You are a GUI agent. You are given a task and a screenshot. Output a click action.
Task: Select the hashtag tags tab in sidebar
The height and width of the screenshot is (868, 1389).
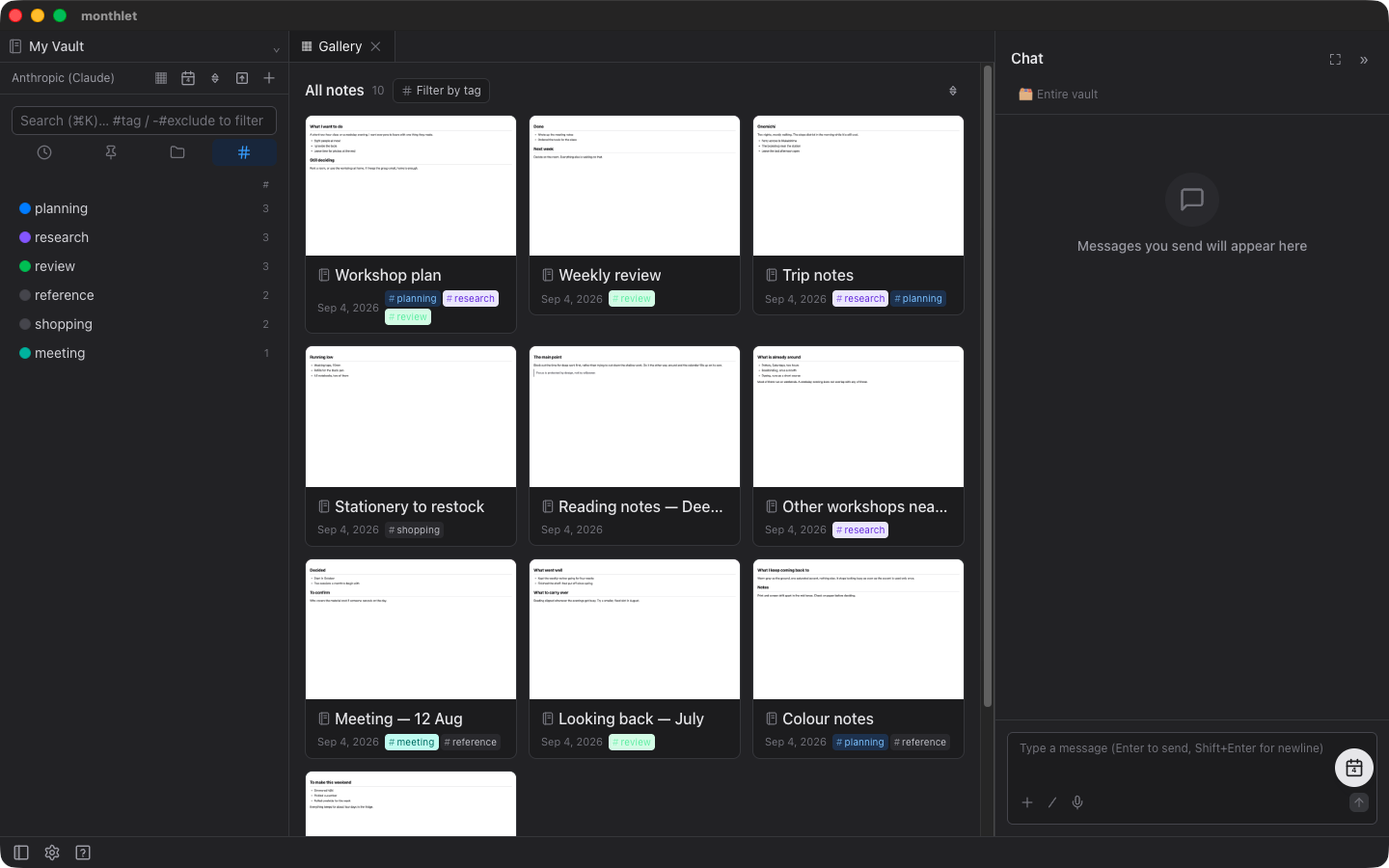click(244, 152)
